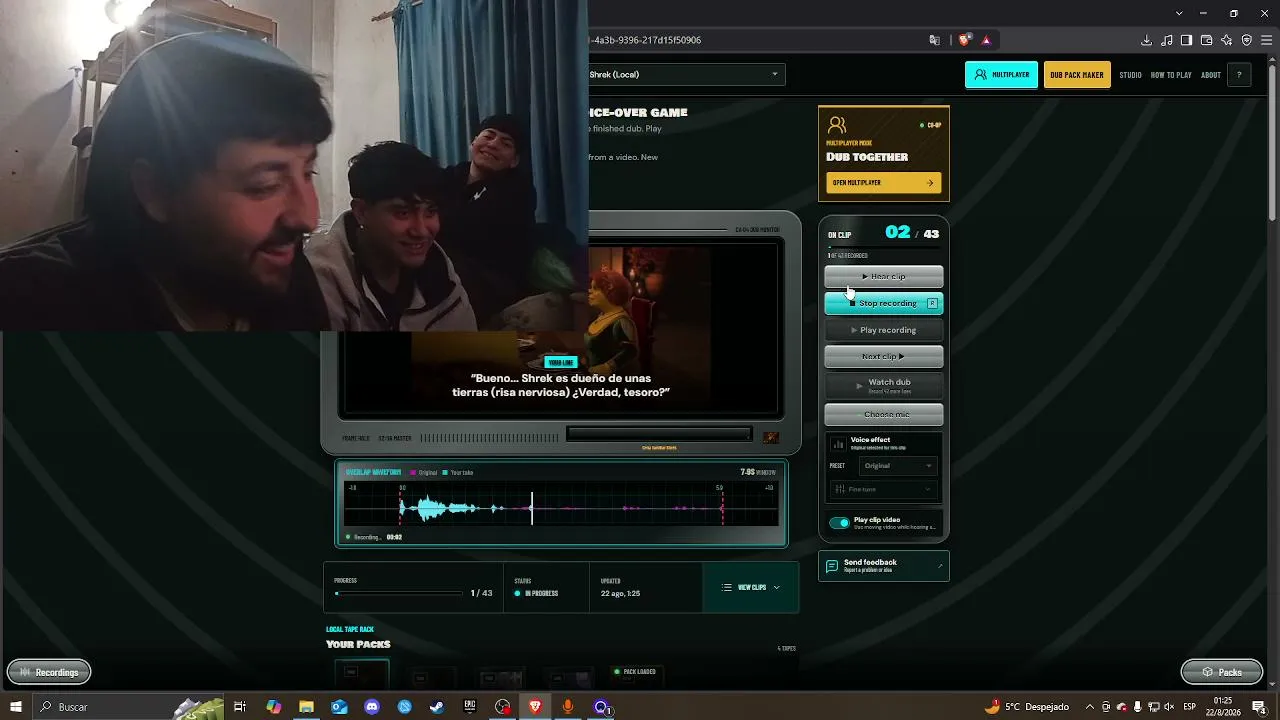Click the Watch dub button
Screen dimensions: 1280x720
pyautogui.click(x=884, y=385)
